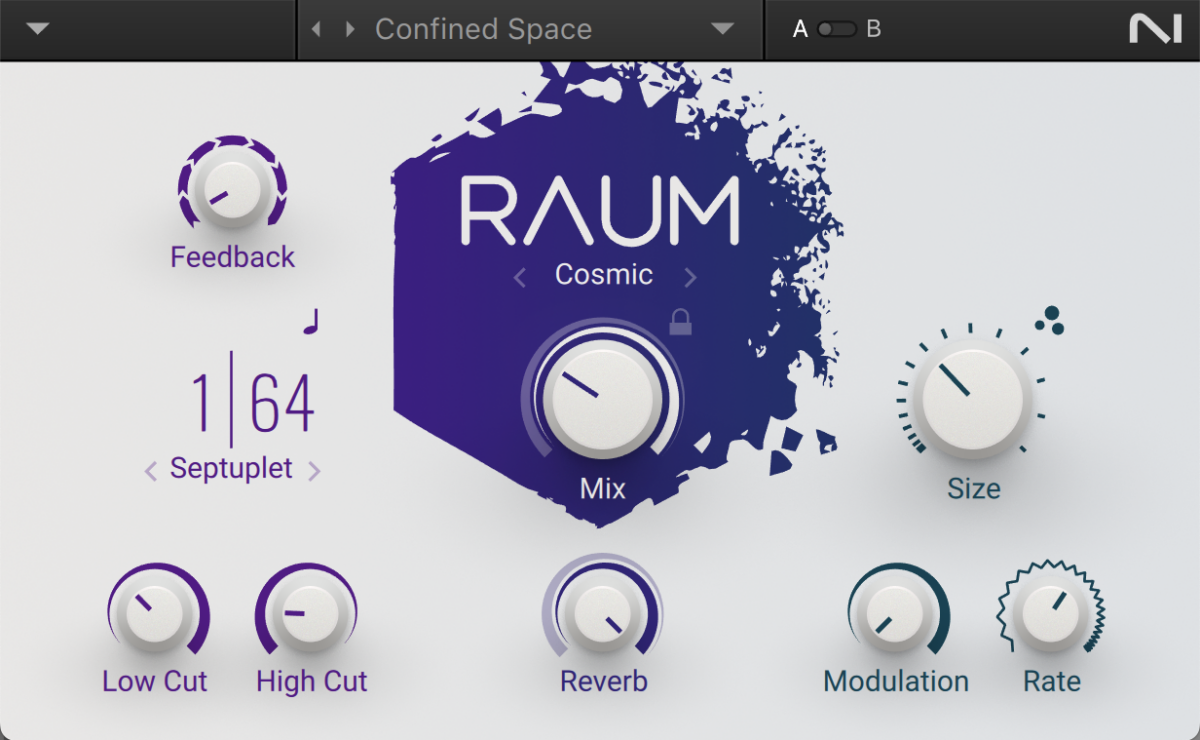Select previous note division before Septuplet
Screen dimensions: 1200x740
pos(151,470)
